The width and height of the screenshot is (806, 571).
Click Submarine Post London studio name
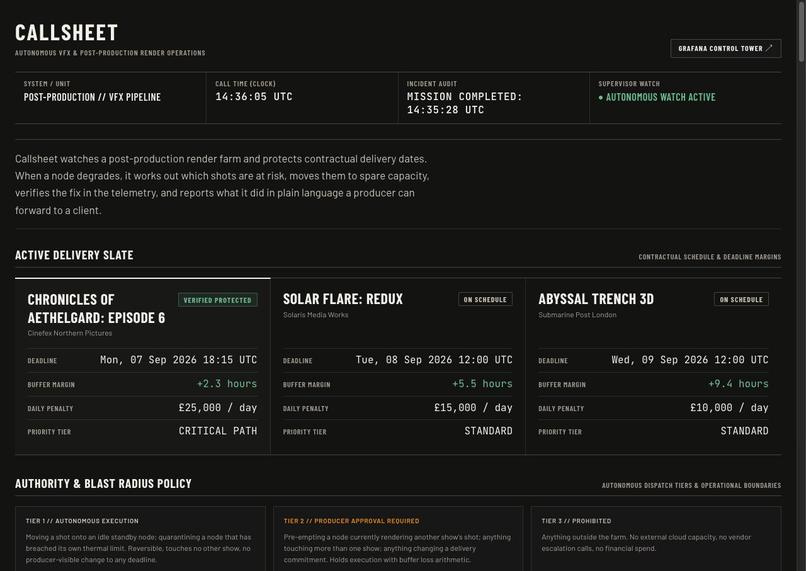tap(577, 315)
